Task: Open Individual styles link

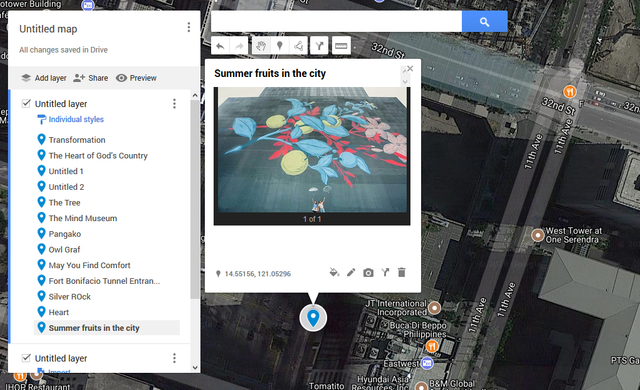Action: pos(76,119)
